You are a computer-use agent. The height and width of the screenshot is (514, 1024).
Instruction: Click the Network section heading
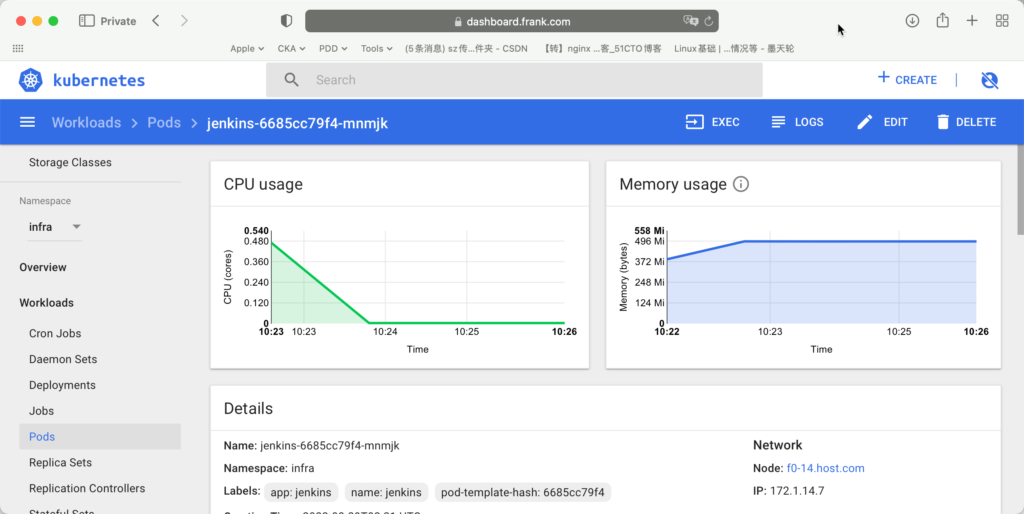(777, 445)
